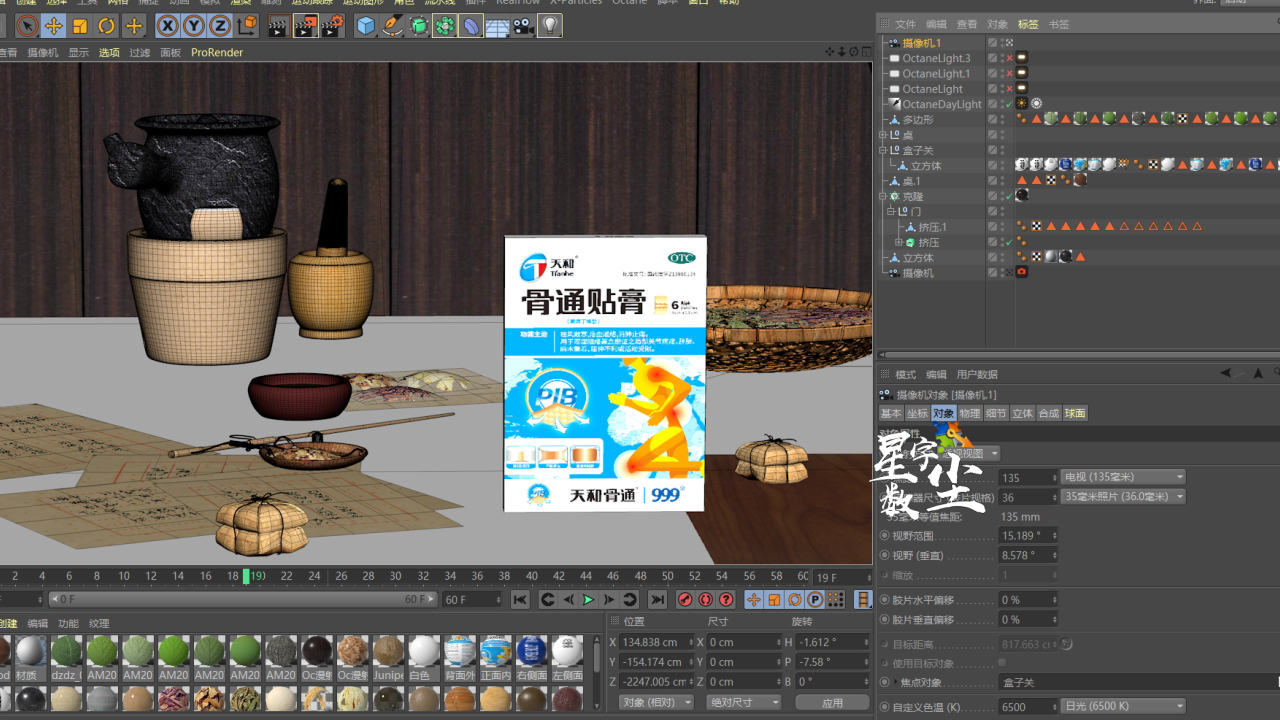Open the spline pen tool

(393, 26)
